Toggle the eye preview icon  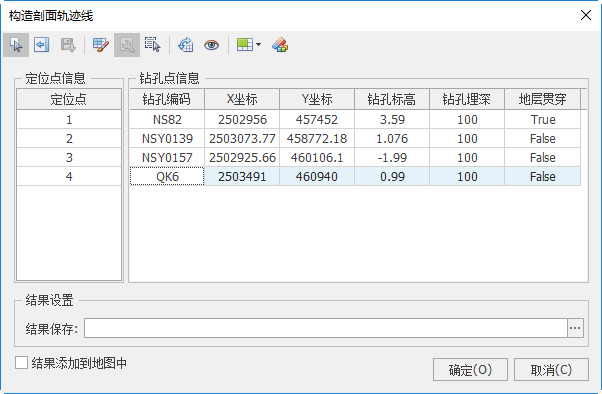(x=212, y=45)
